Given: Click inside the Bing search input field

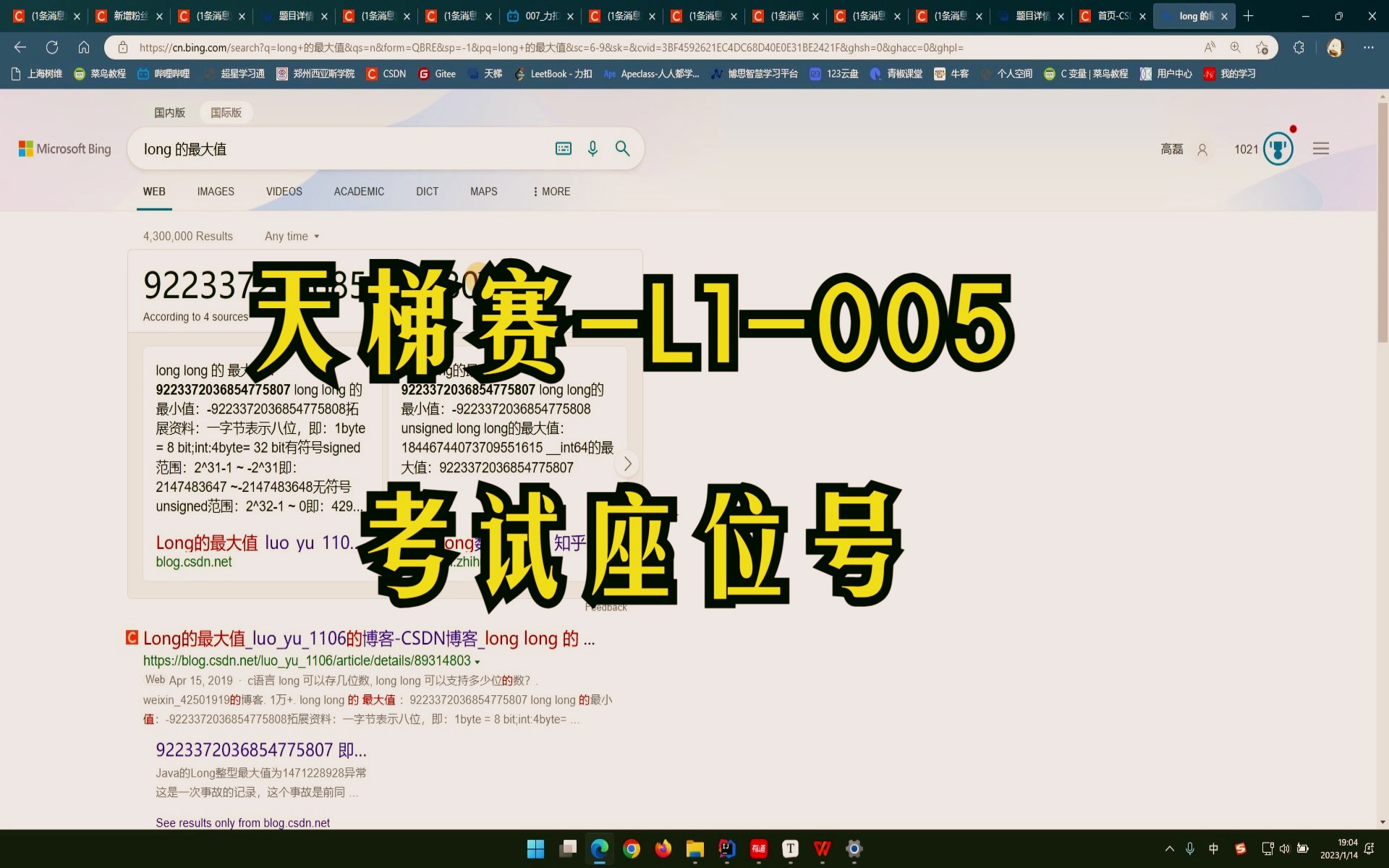Looking at the screenshot, I should pyautogui.click(x=326, y=148).
